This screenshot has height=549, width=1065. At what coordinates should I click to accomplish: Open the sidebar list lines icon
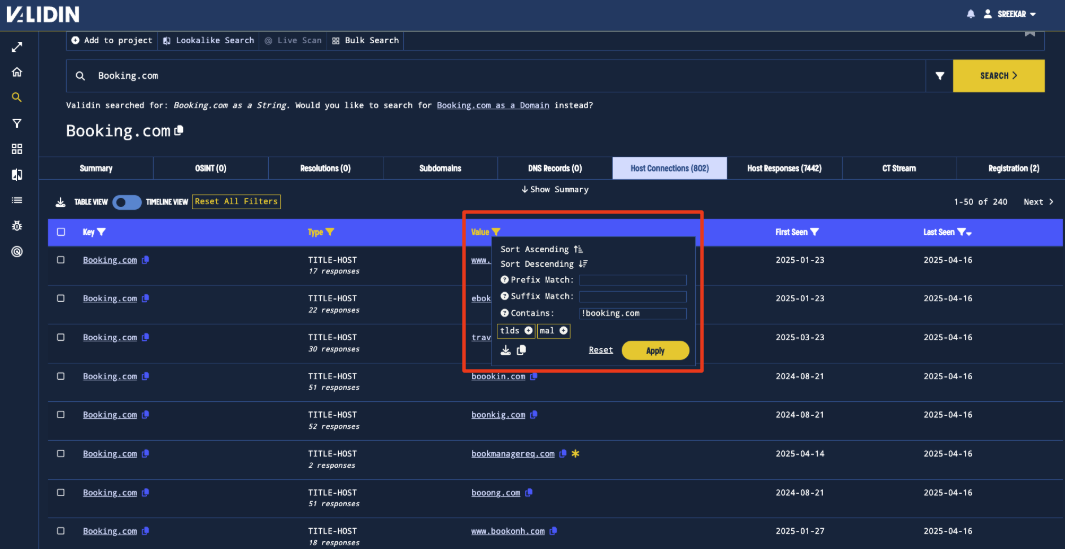click(x=17, y=200)
